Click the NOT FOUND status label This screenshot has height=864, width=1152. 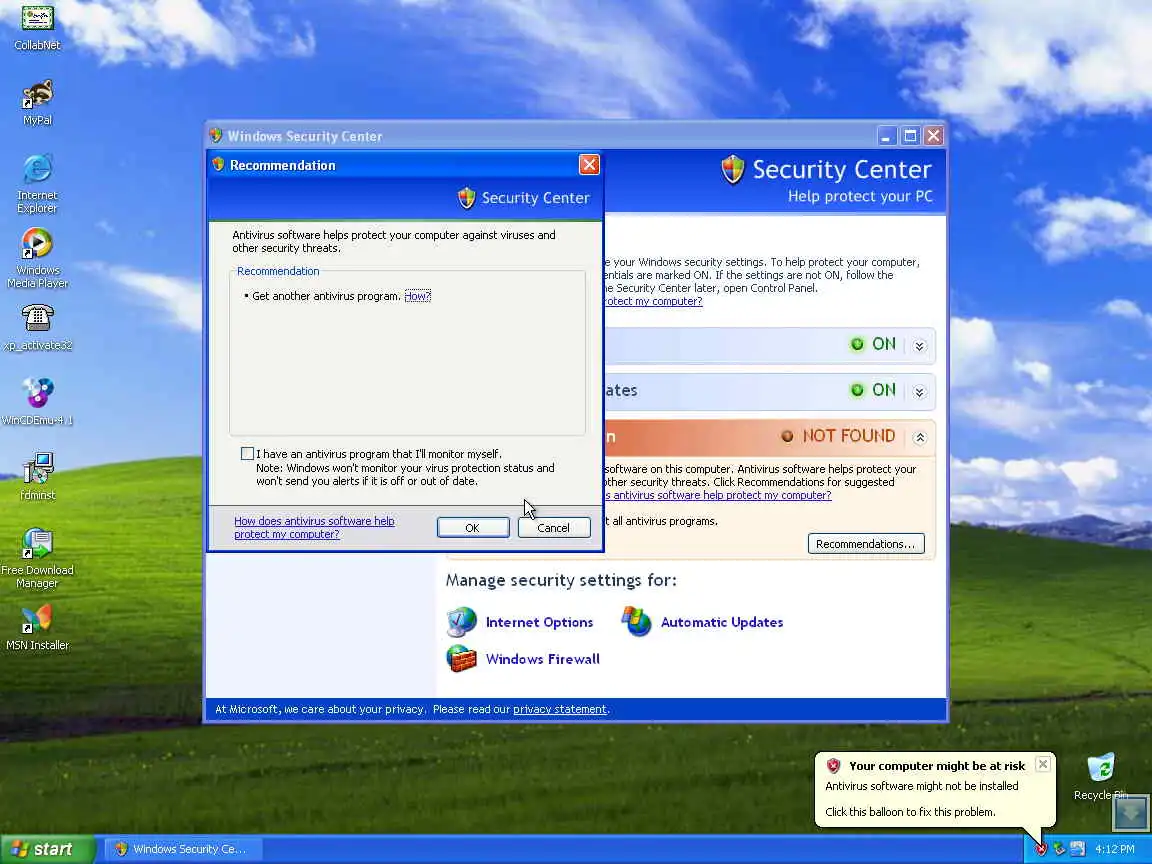click(849, 436)
